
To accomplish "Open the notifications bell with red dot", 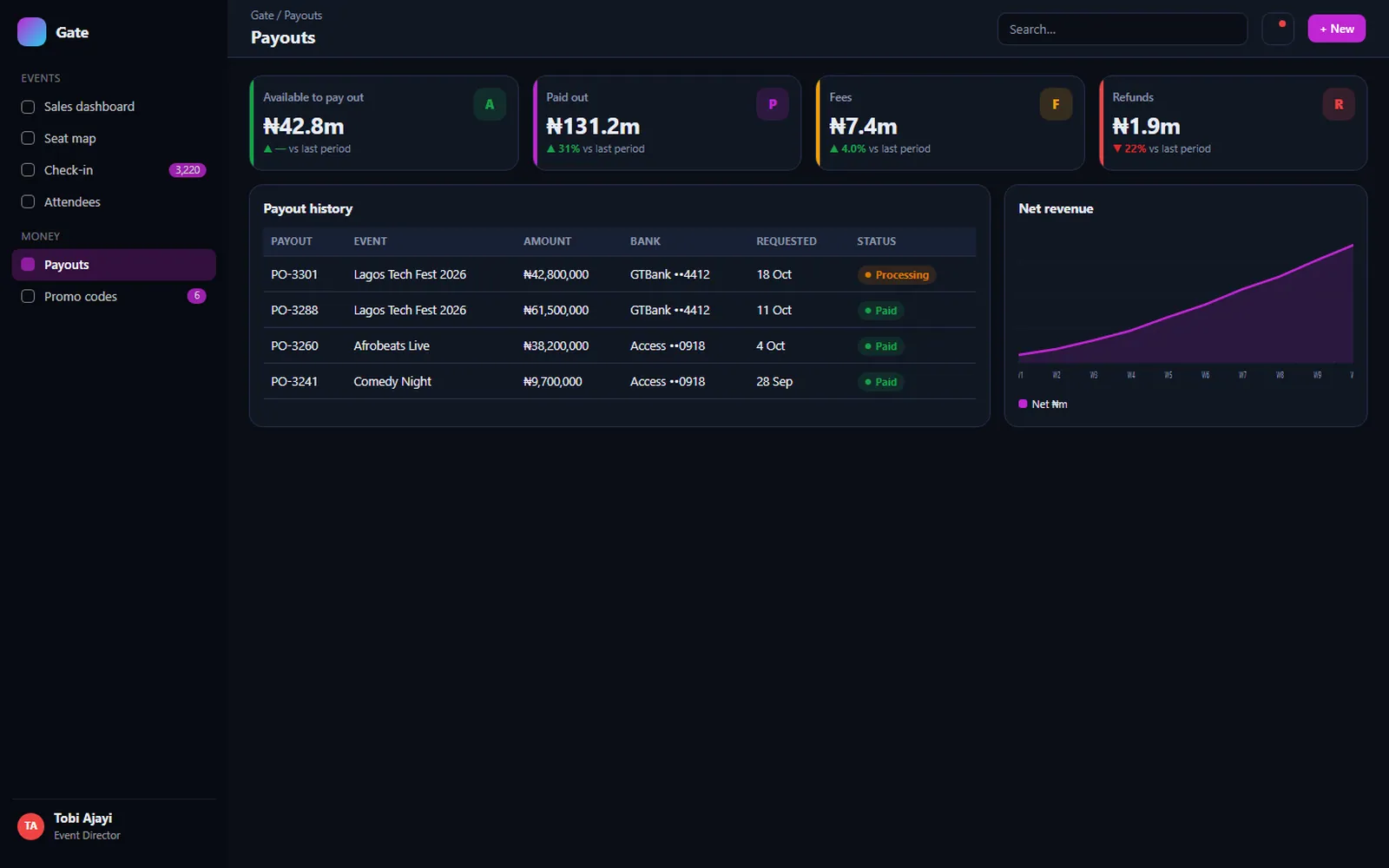I will coord(1278,29).
